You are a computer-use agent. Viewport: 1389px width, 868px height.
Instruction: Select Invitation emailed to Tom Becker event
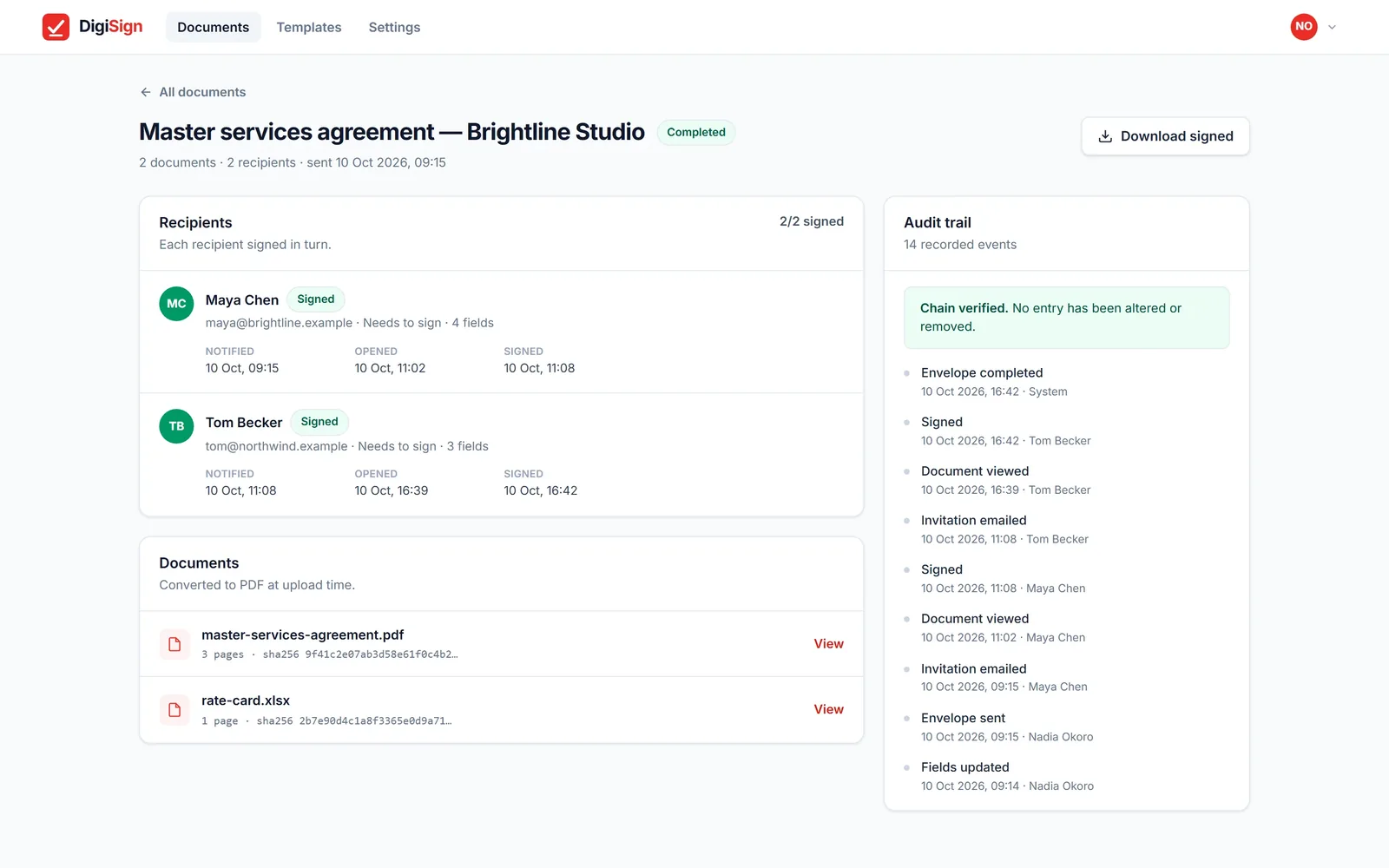[1066, 529]
